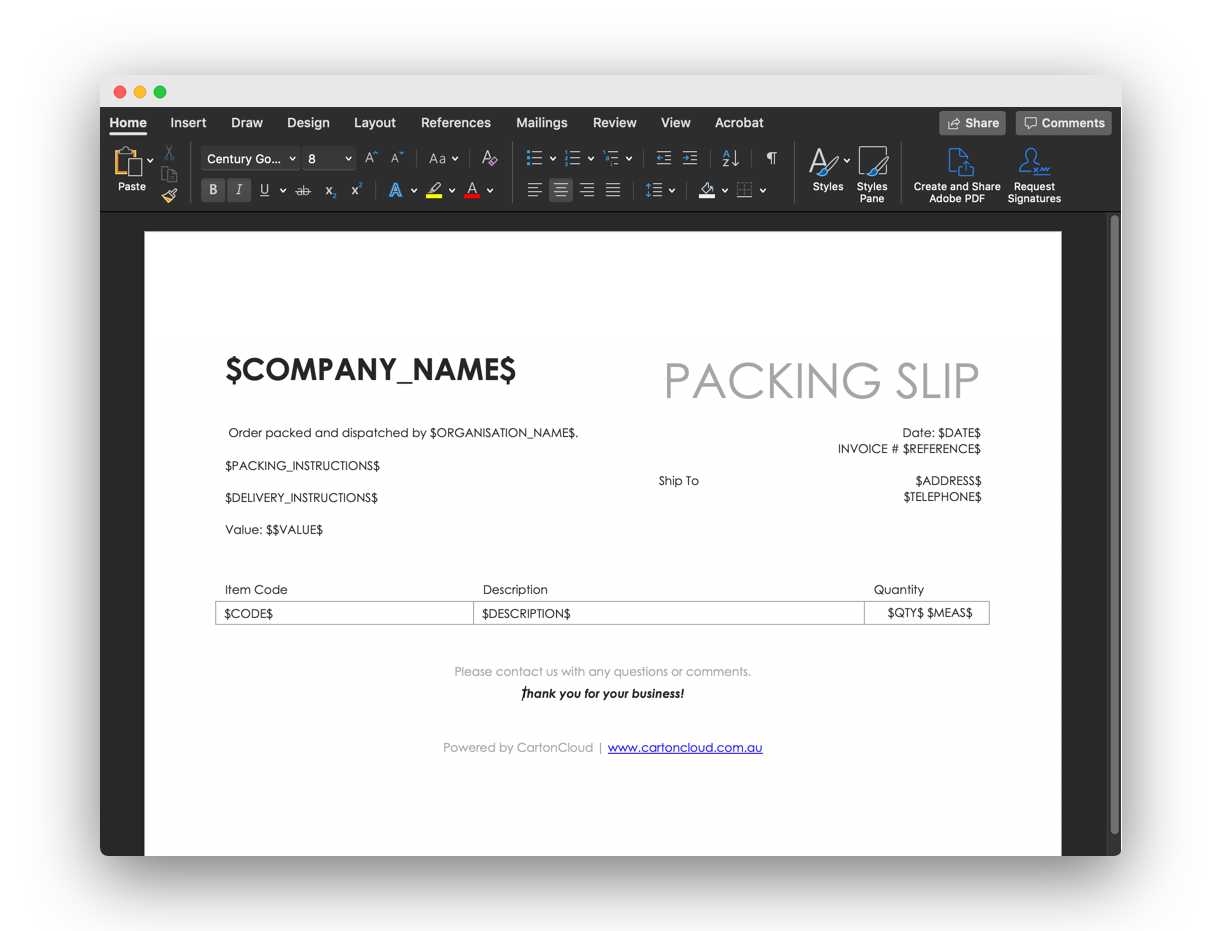The width and height of the screenshot is (1222, 931).
Task: Apply strikethrough formatting
Action: 303,190
